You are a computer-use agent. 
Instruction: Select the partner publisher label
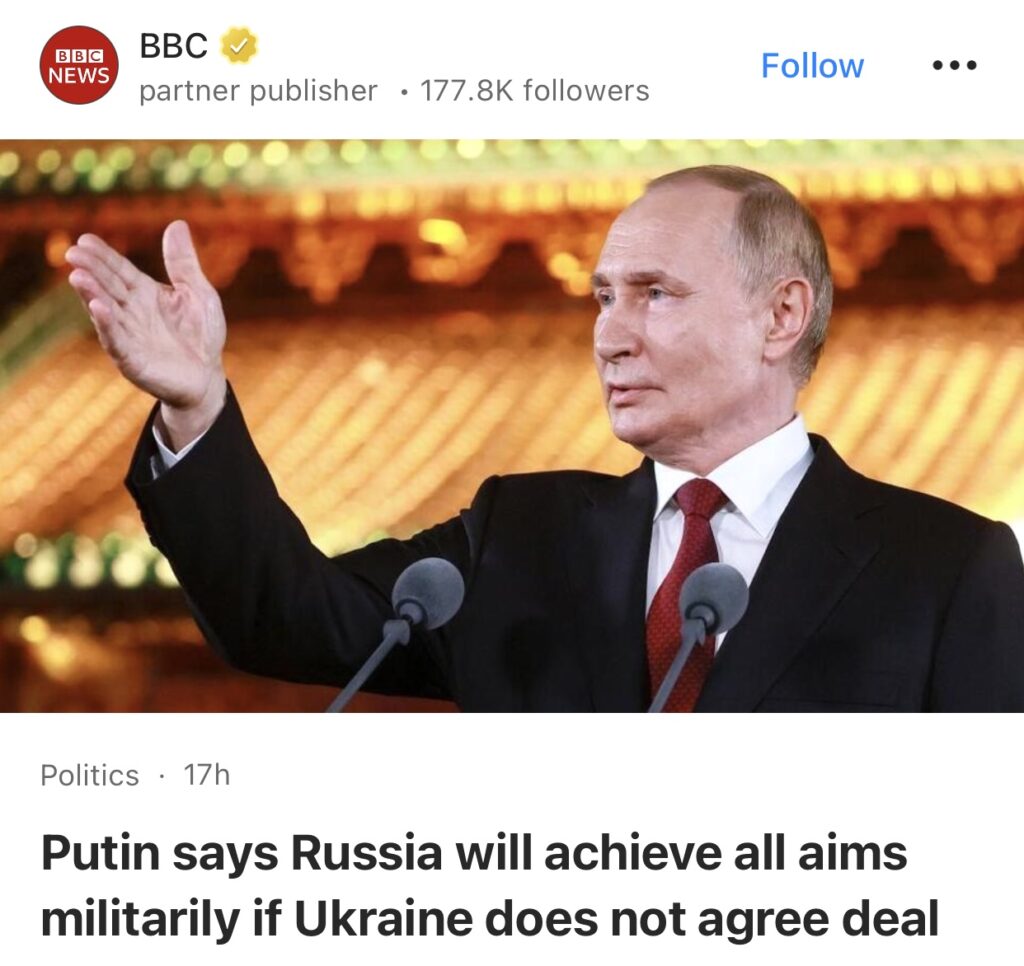coord(259,91)
